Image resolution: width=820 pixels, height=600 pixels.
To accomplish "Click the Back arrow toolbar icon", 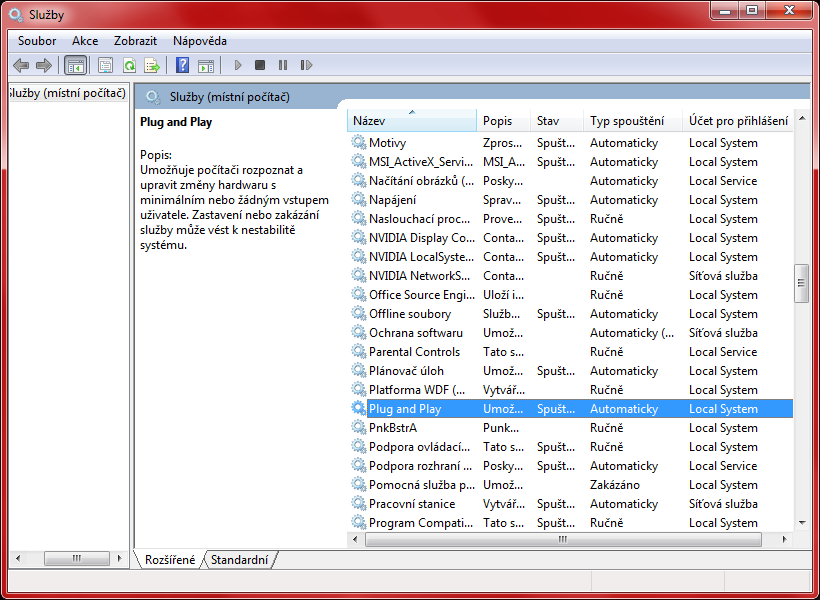I will pos(21,65).
